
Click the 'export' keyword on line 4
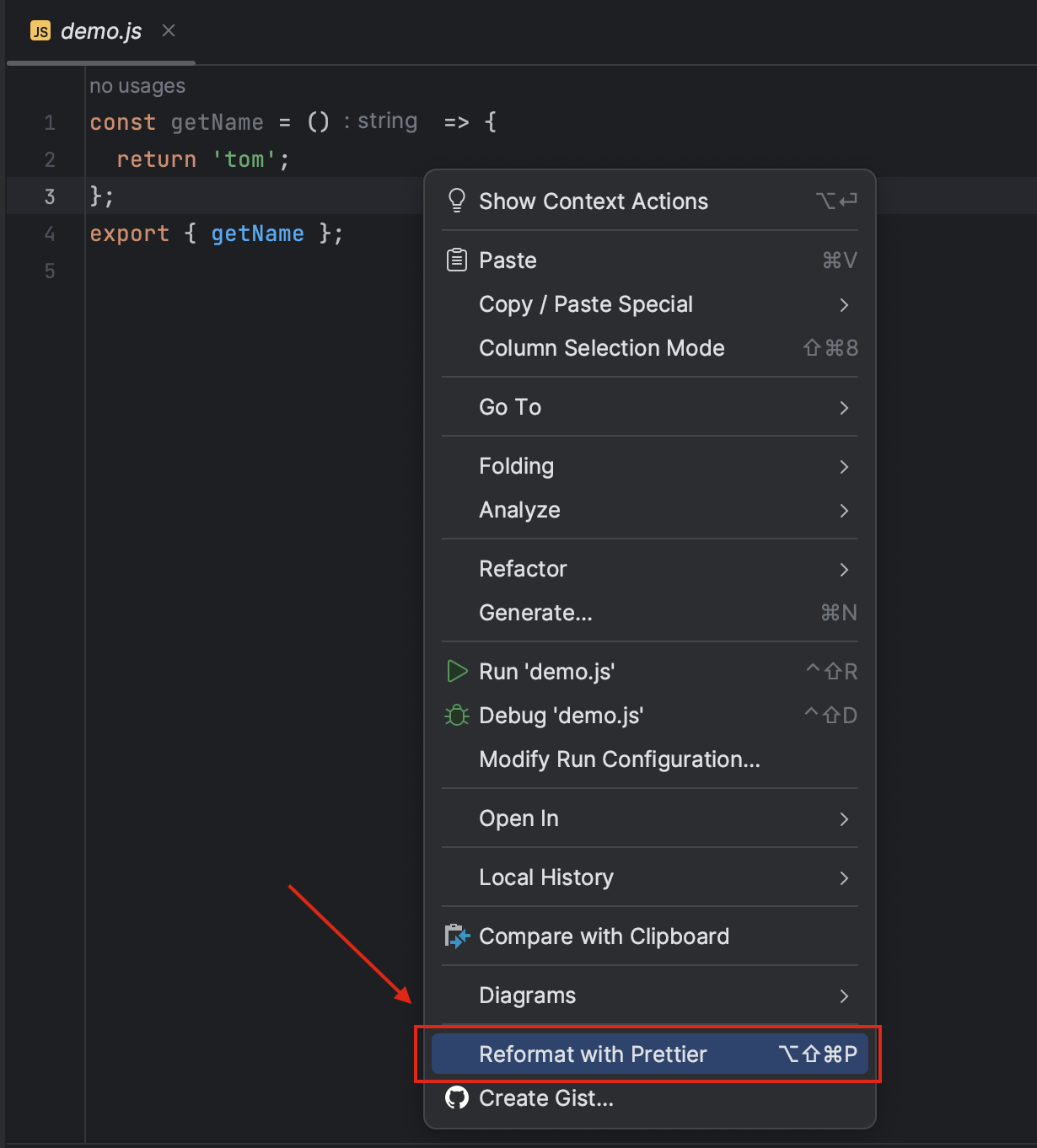[x=130, y=233]
